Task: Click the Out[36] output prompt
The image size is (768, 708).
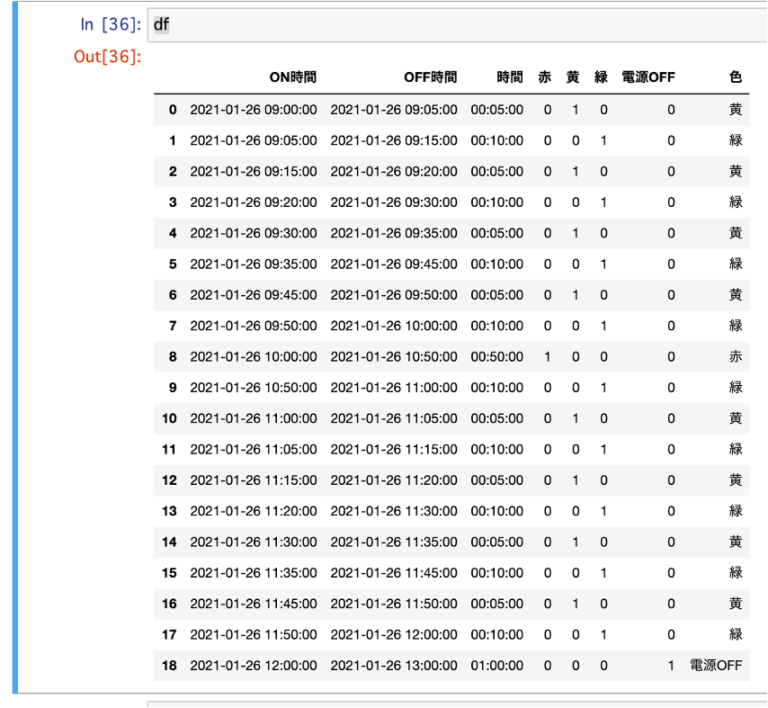Action: (107, 56)
